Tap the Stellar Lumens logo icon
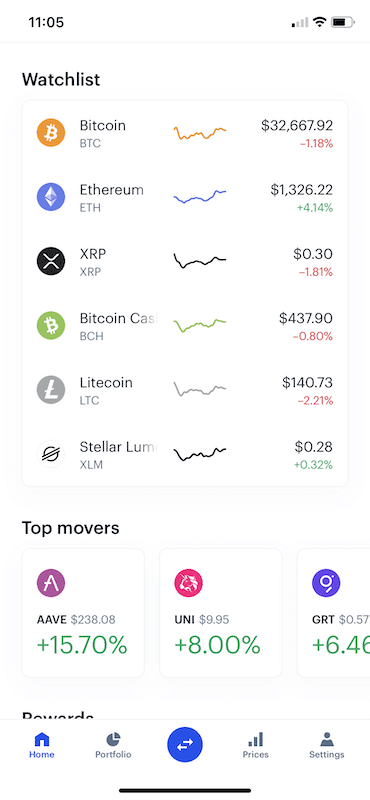This screenshot has width=370, height=800. (x=51, y=454)
